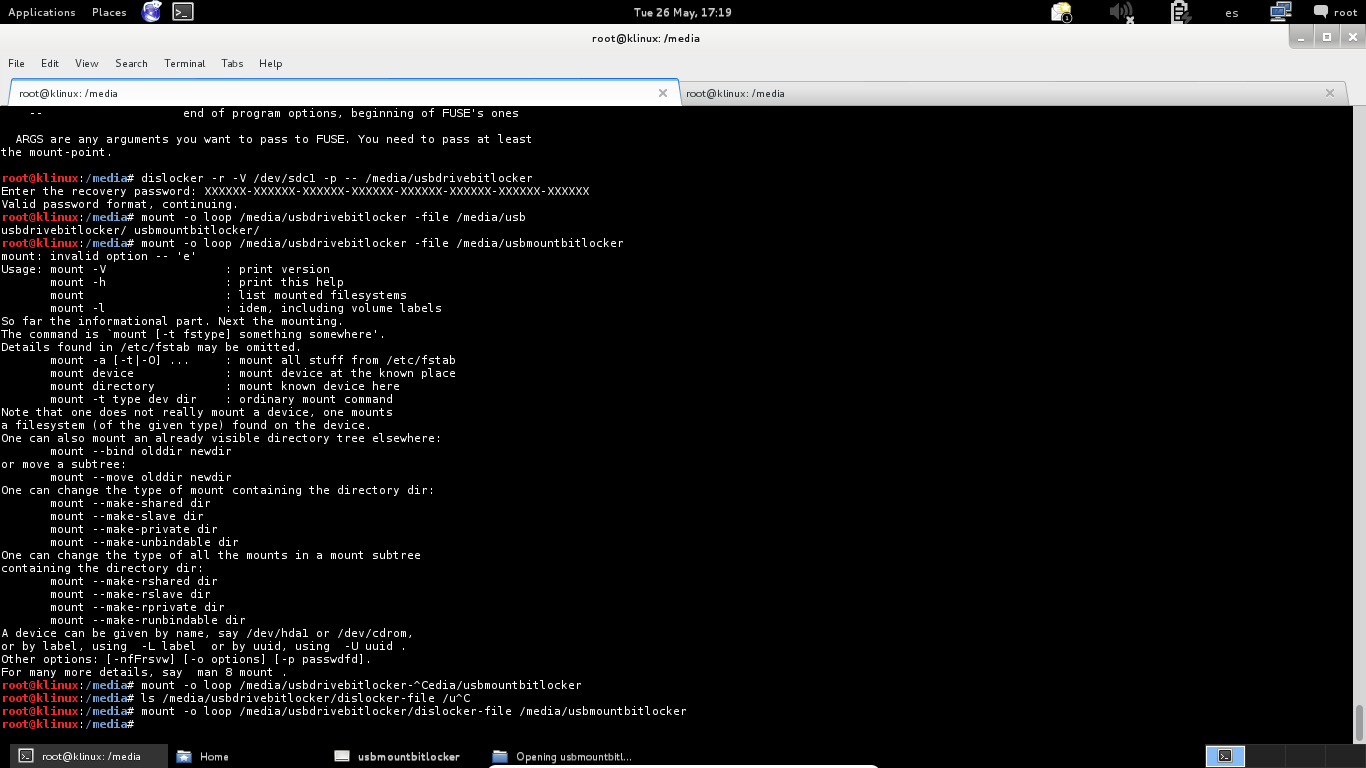Close the second root@klinux: /media tab
The height and width of the screenshot is (768, 1366).
pyautogui.click(x=1330, y=93)
